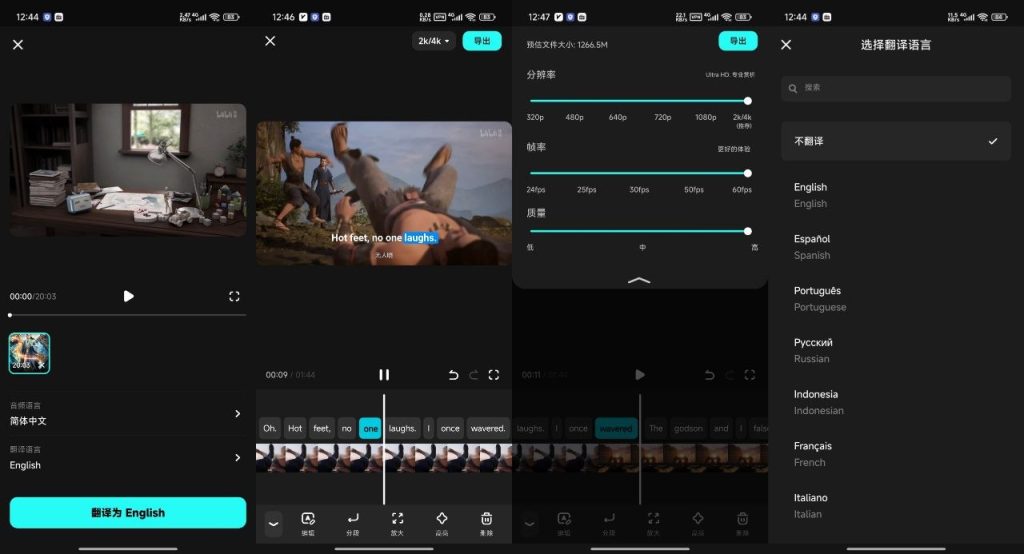Click the 分辨率 resolution slider handle
Viewport: 1024px width, 554px height.
(x=748, y=101)
